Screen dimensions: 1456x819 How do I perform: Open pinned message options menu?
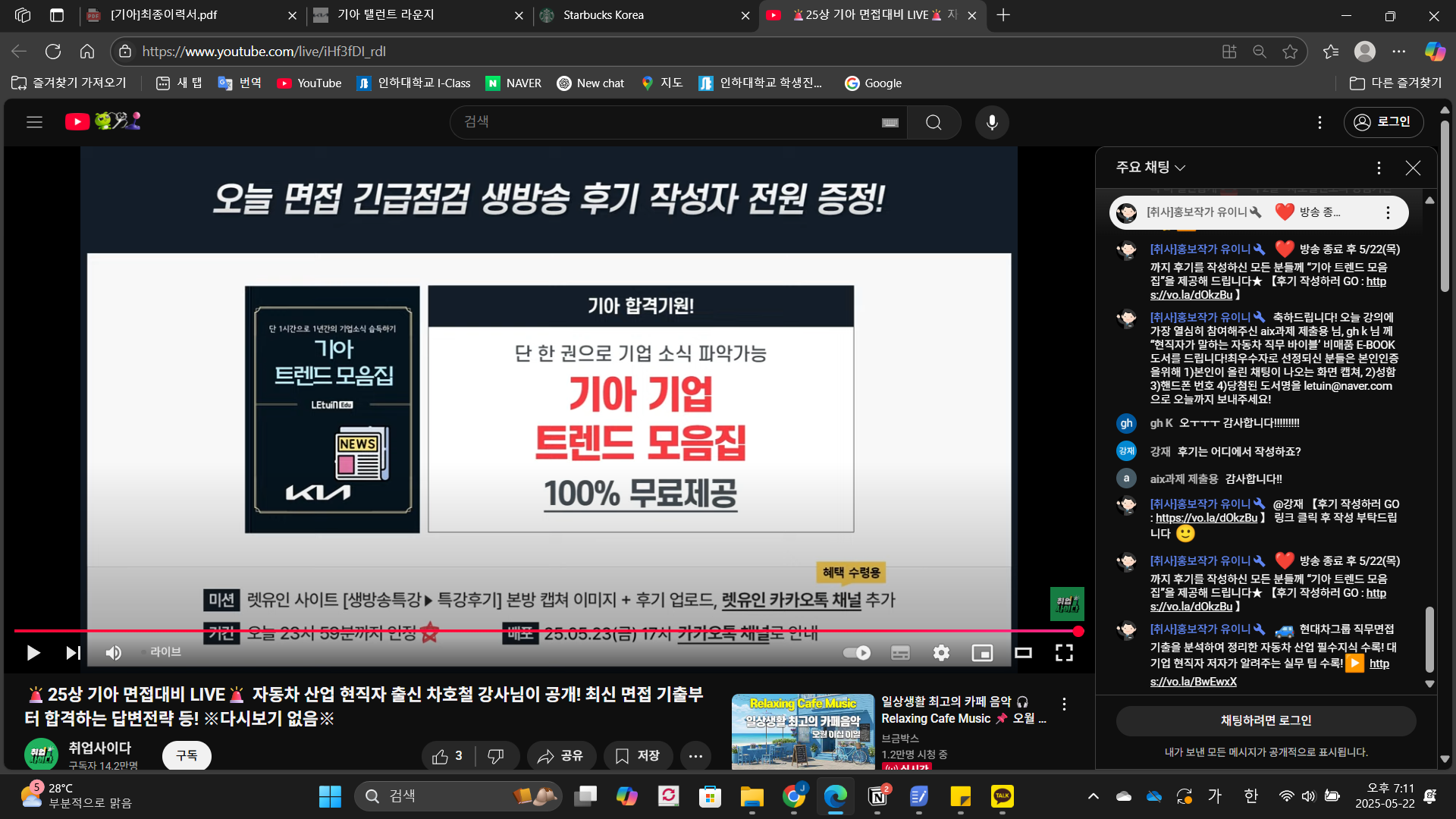point(1388,213)
